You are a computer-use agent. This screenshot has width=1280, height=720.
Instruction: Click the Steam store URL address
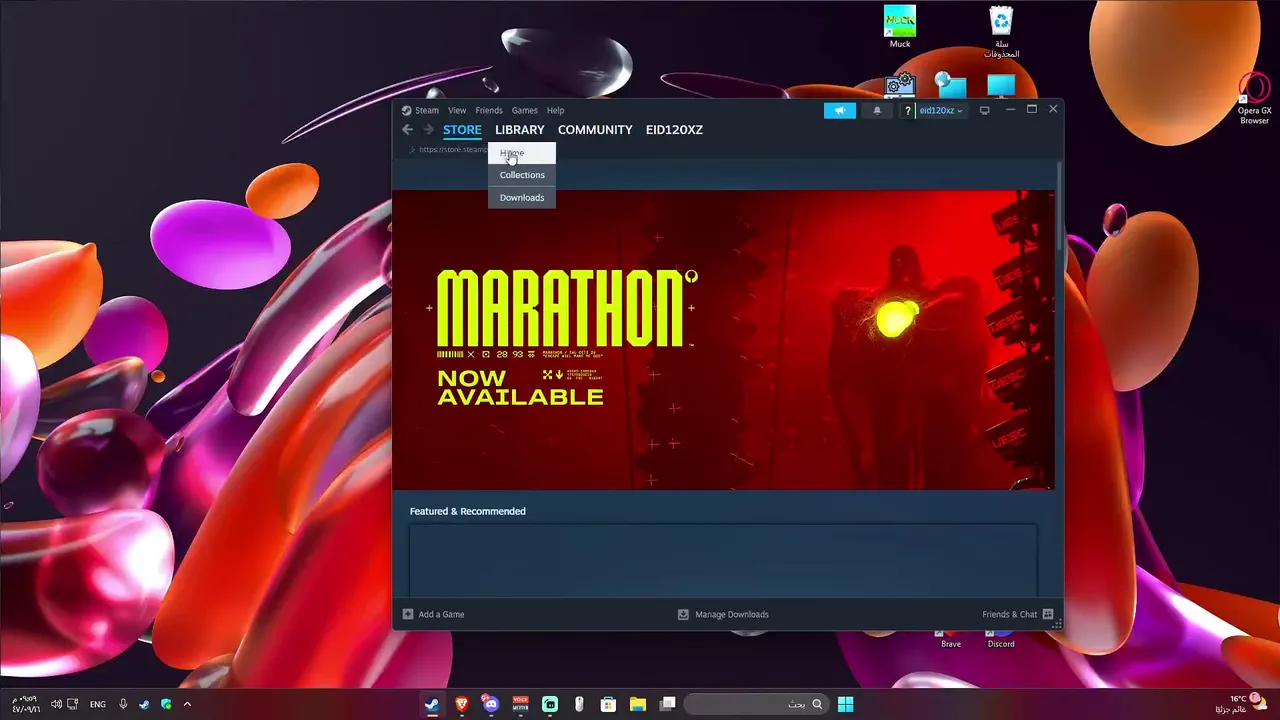pos(453,150)
